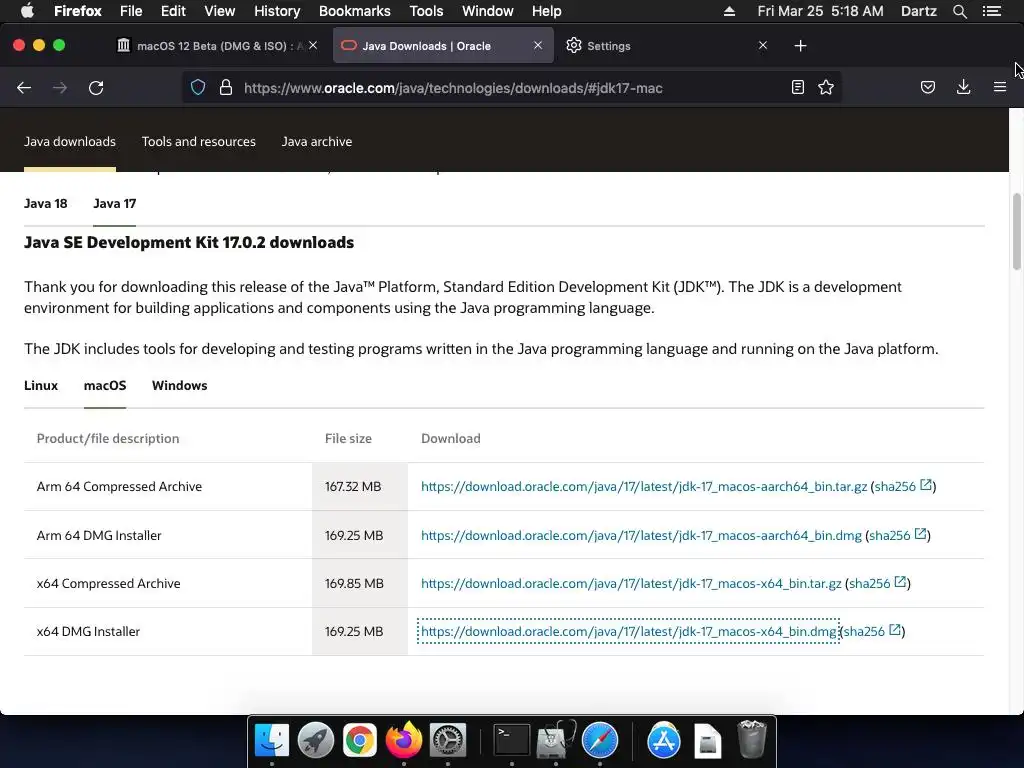Viewport: 1024px width, 768px height.
Task: Open Disk Utility from the Dock
Action: [556, 741]
